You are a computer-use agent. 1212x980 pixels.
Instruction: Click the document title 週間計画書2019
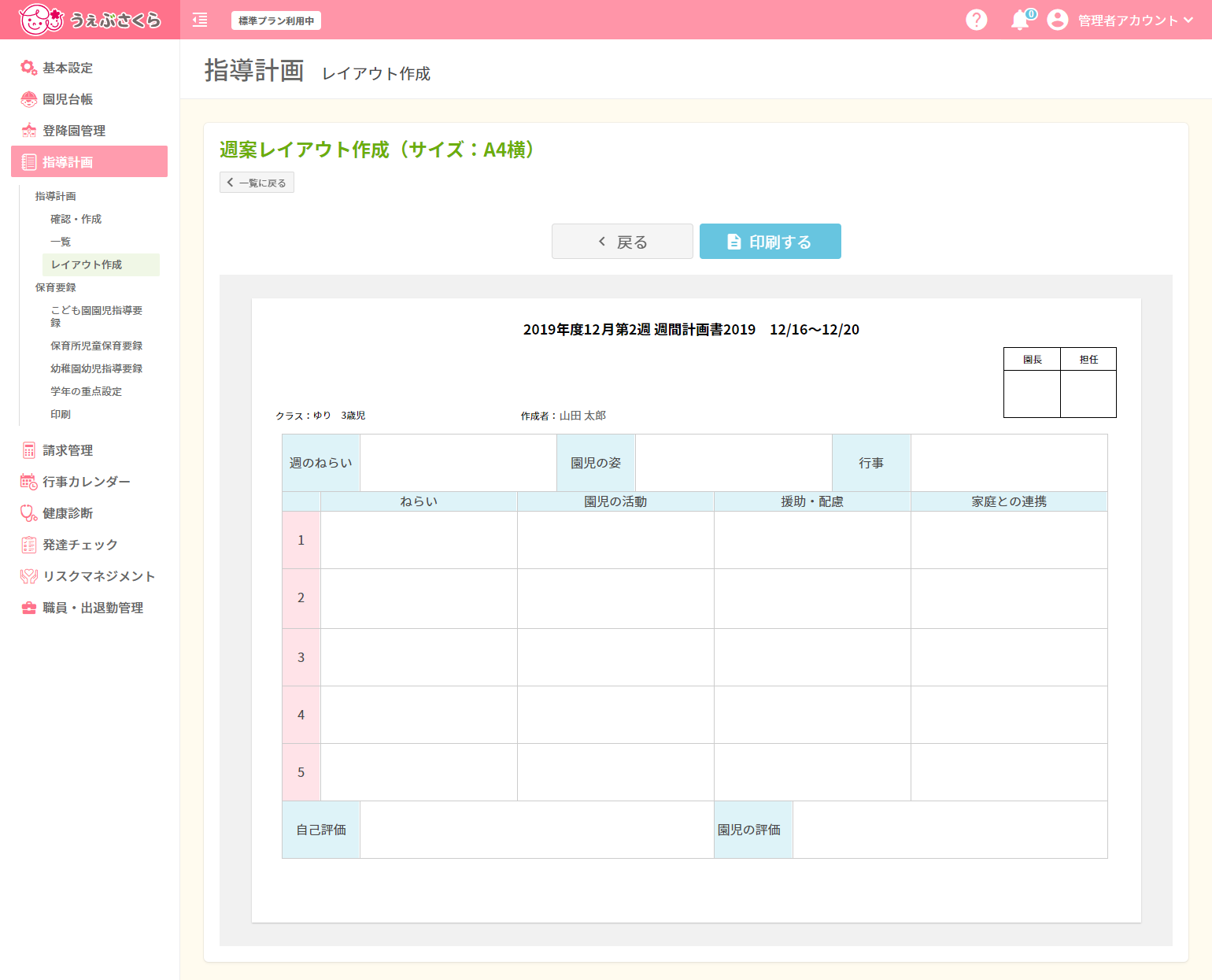point(704,330)
